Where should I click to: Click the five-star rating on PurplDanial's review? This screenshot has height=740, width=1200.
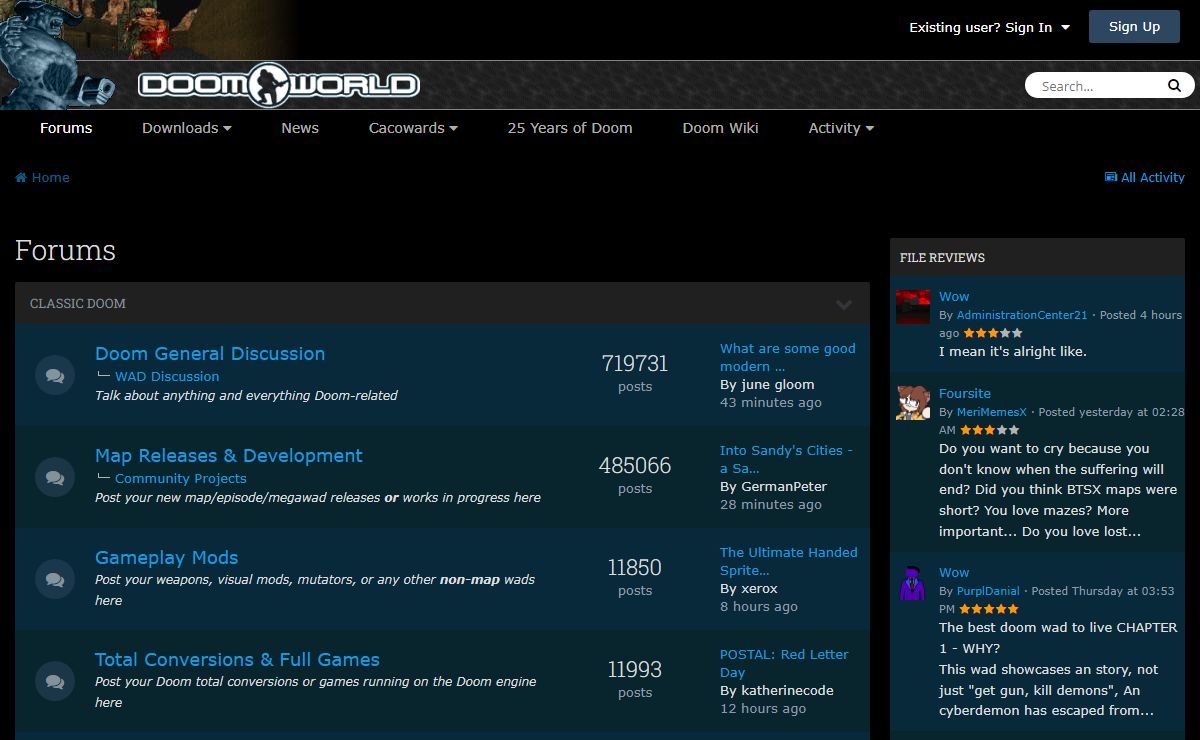pos(989,609)
